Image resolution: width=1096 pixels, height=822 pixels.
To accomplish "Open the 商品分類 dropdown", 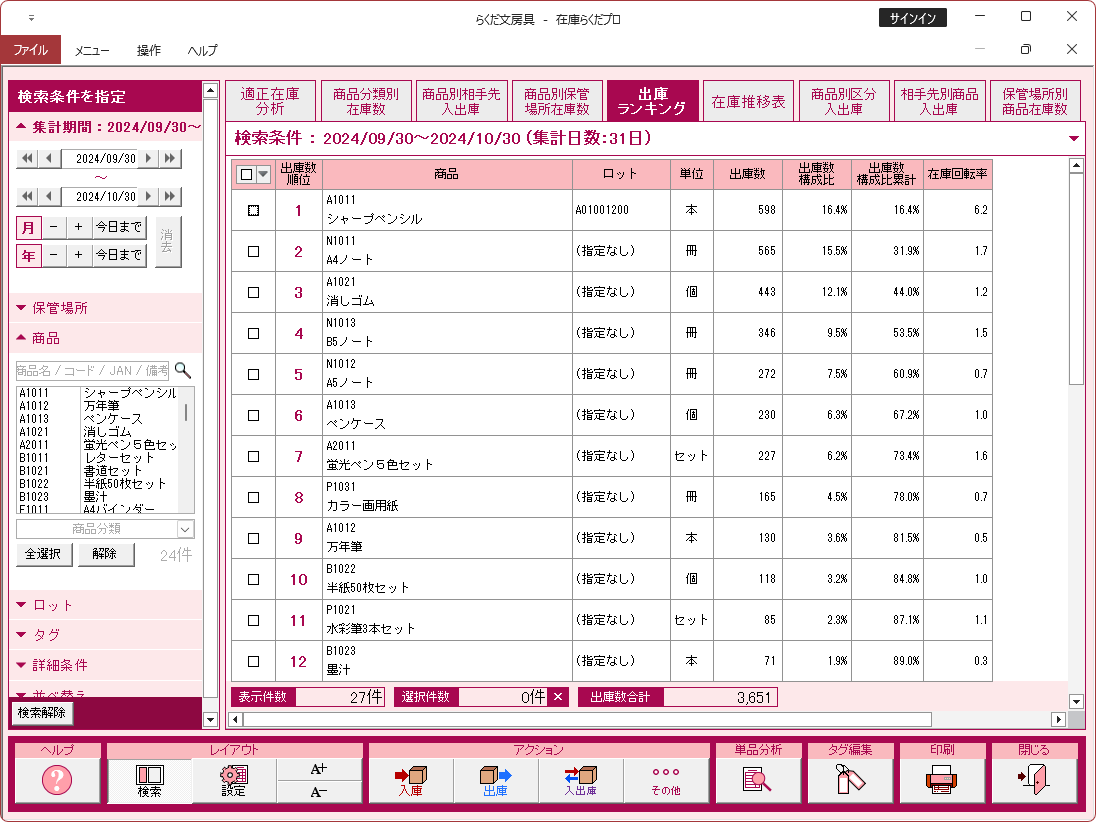I will click(x=105, y=529).
